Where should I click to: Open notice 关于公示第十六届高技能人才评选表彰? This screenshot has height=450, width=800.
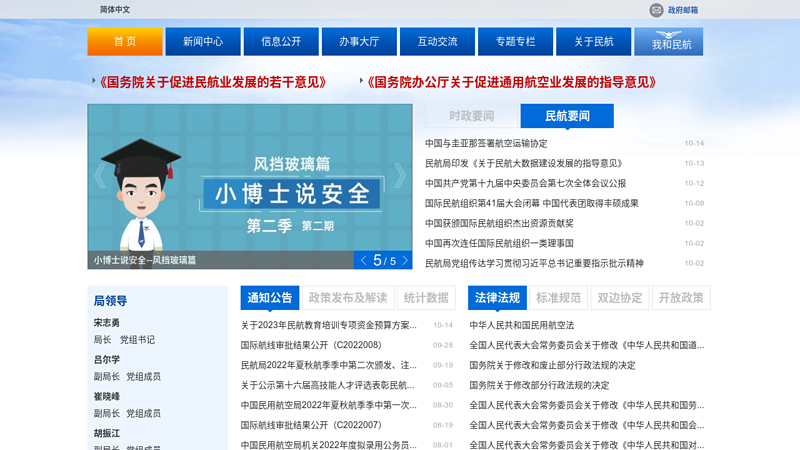pos(328,385)
